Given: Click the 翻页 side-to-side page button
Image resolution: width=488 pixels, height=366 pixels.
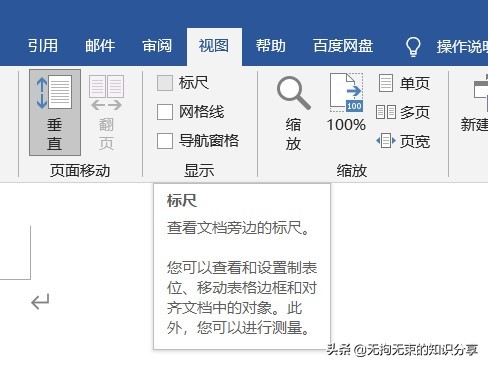Looking at the screenshot, I should pyautogui.click(x=106, y=113).
